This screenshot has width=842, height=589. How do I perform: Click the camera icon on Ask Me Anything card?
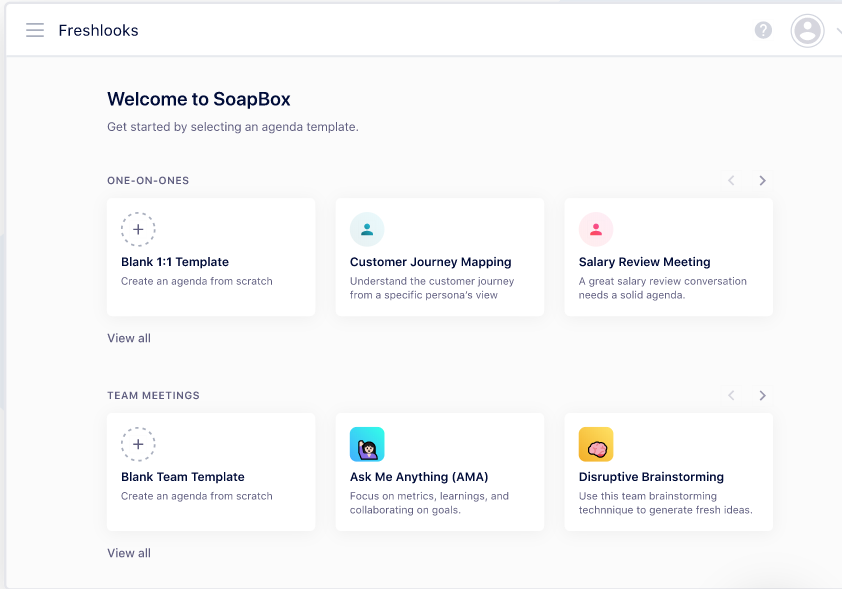point(367,444)
